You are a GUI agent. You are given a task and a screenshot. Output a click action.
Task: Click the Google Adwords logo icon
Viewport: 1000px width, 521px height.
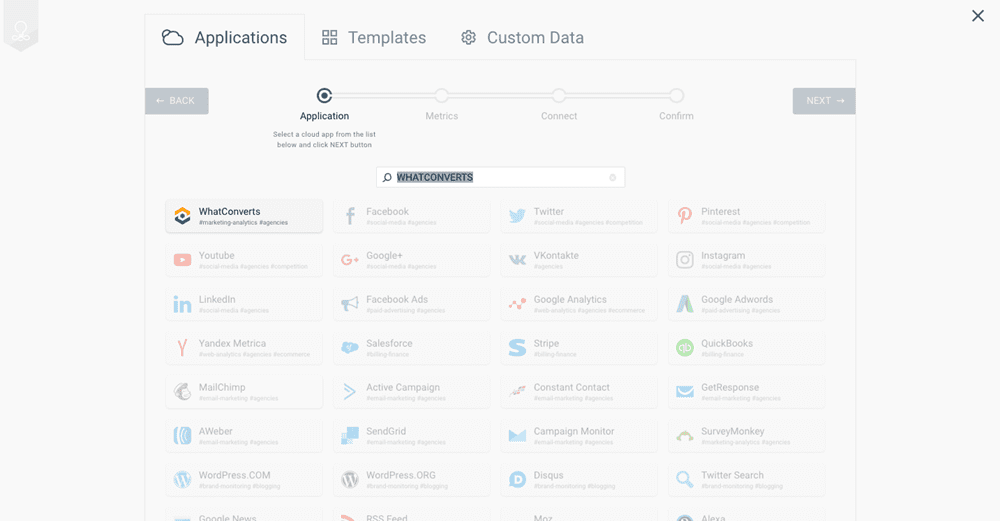coord(685,304)
